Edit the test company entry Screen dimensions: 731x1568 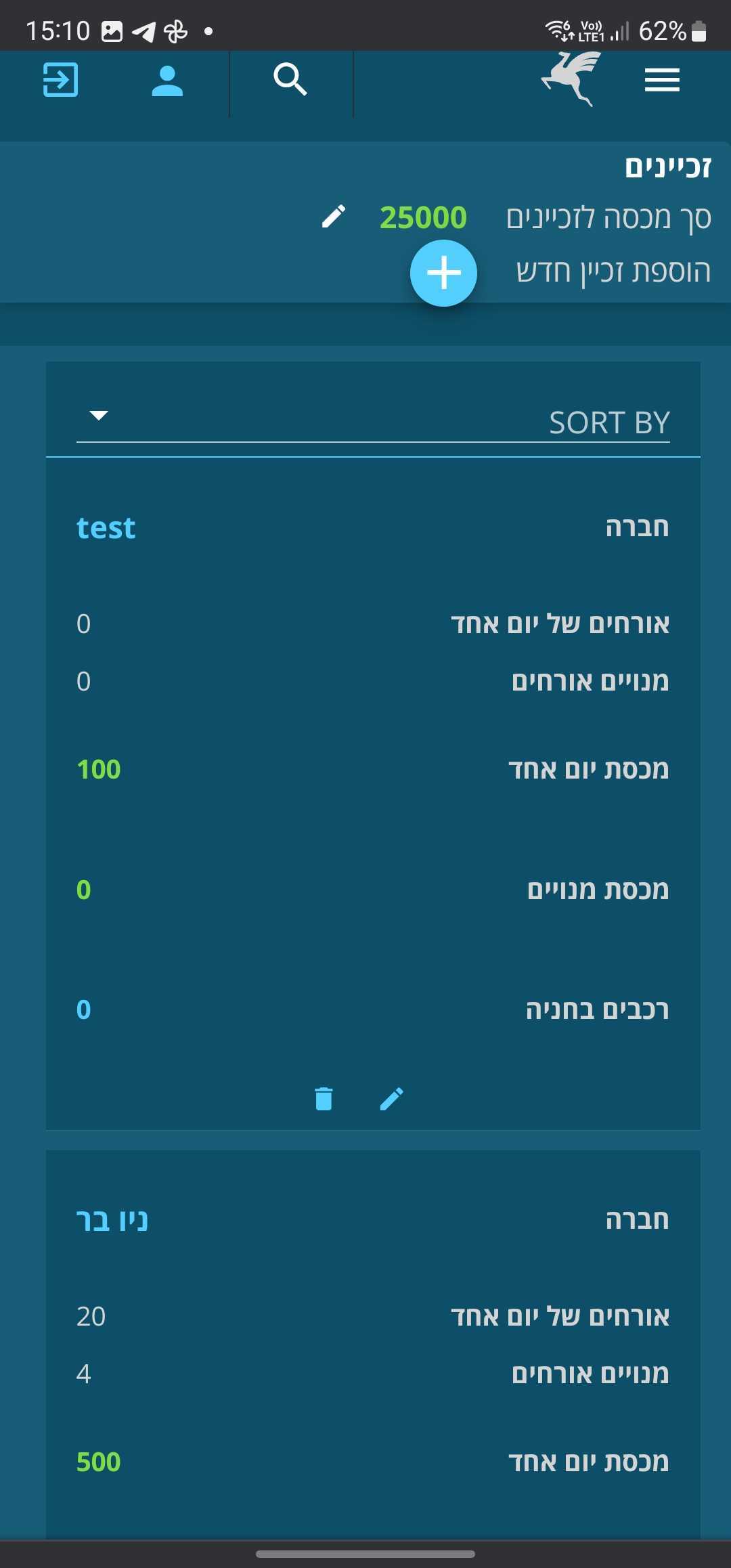(392, 1098)
